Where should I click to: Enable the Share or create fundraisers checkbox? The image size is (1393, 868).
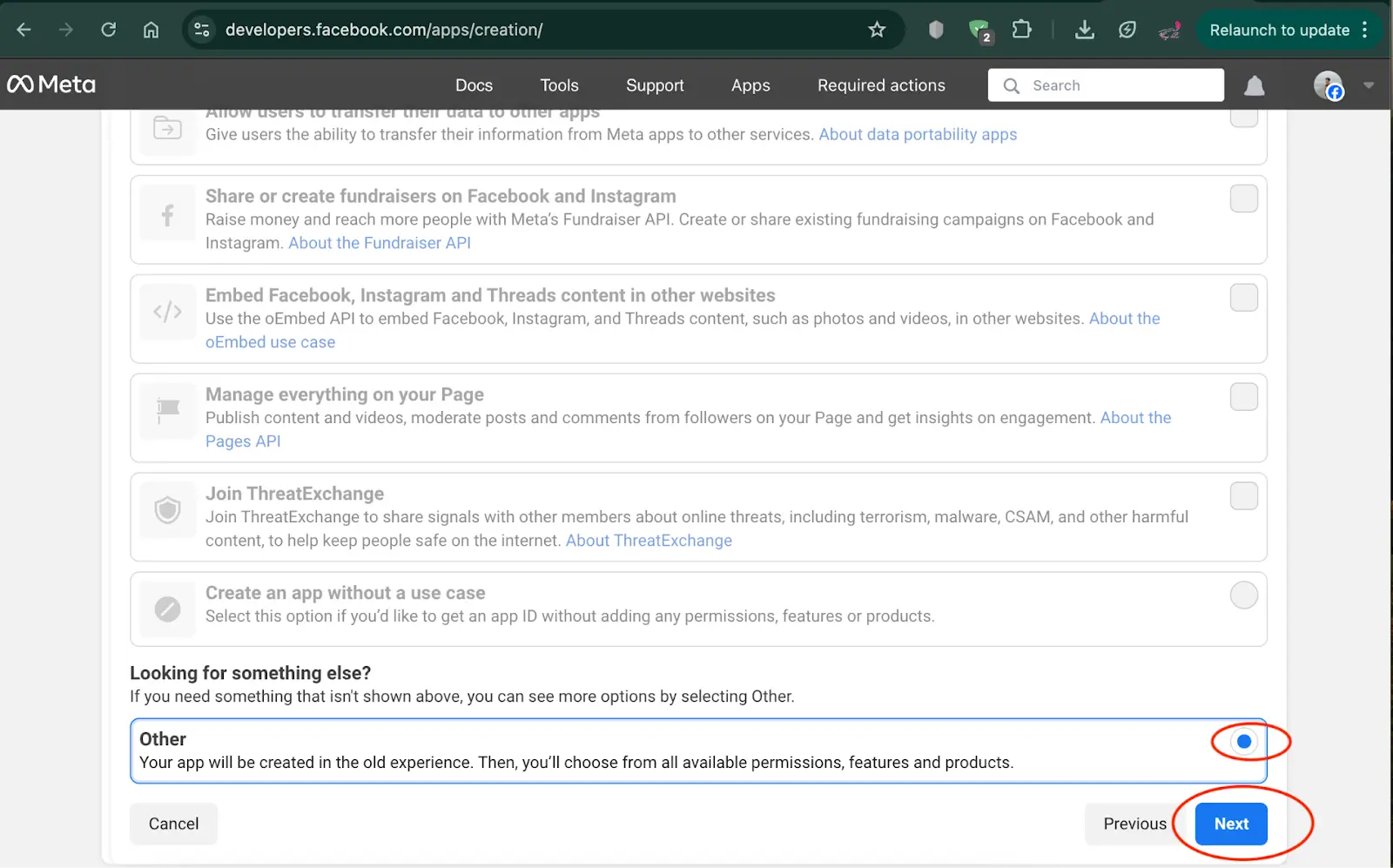[x=1243, y=198]
